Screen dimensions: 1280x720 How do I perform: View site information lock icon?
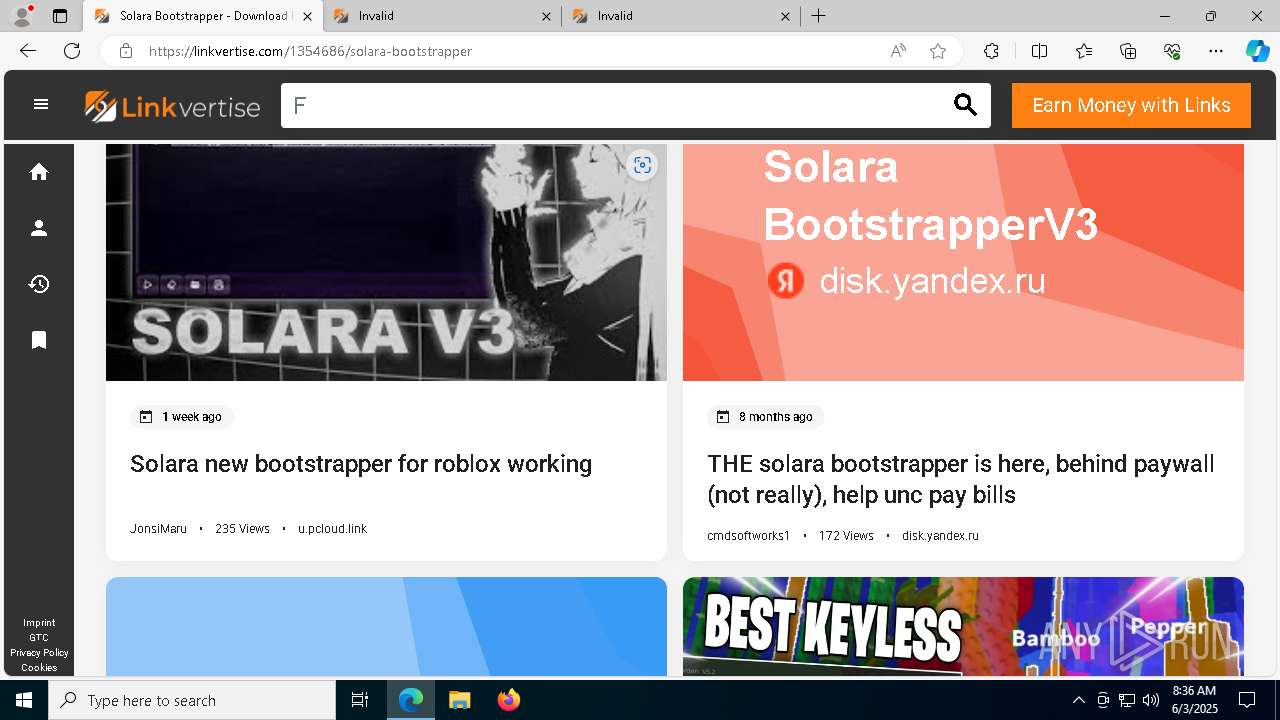(x=125, y=51)
